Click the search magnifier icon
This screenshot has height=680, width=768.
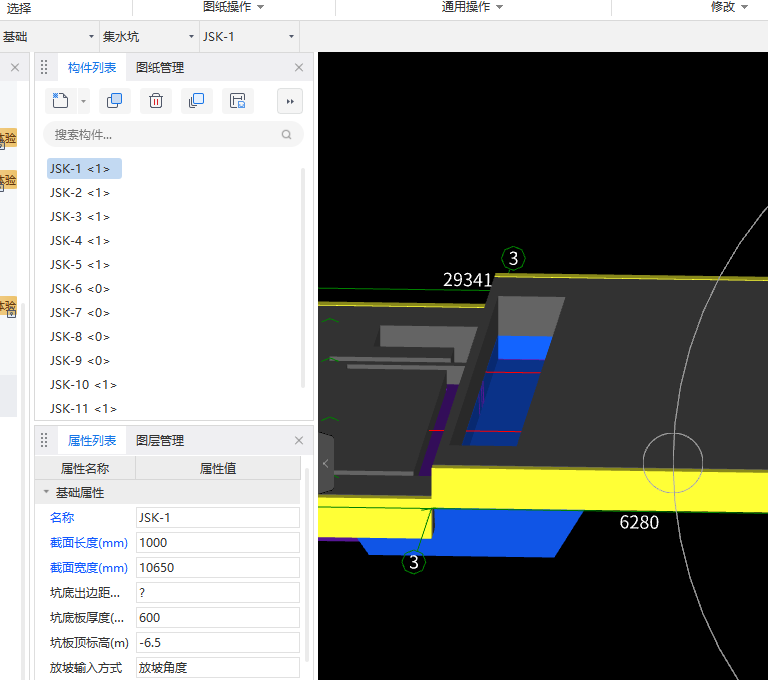(x=287, y=135)
